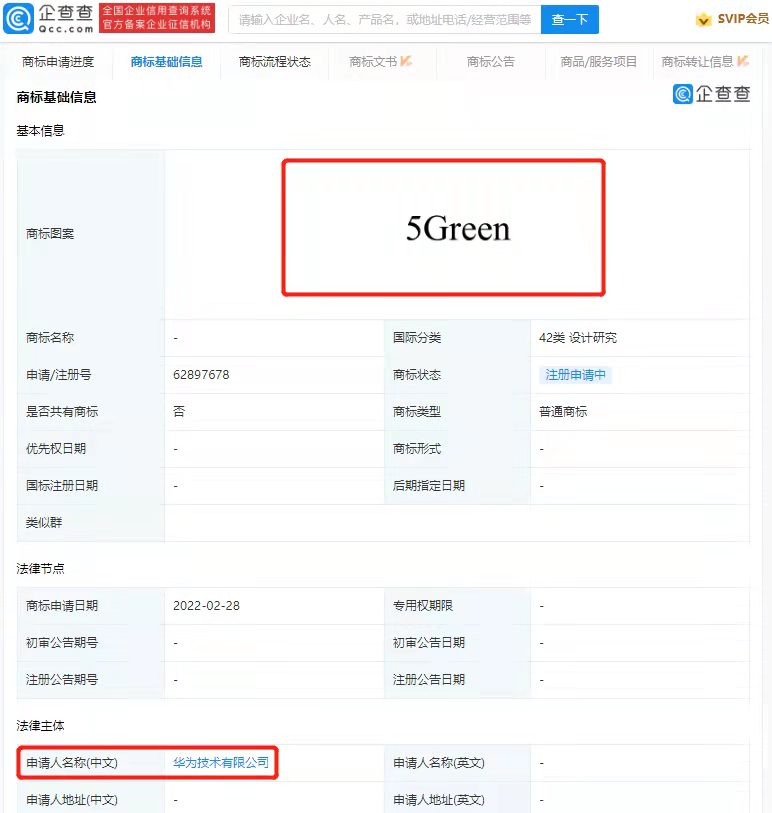Focus the company name search field
This screenshot has width=772, height=813.
point(385,20)
